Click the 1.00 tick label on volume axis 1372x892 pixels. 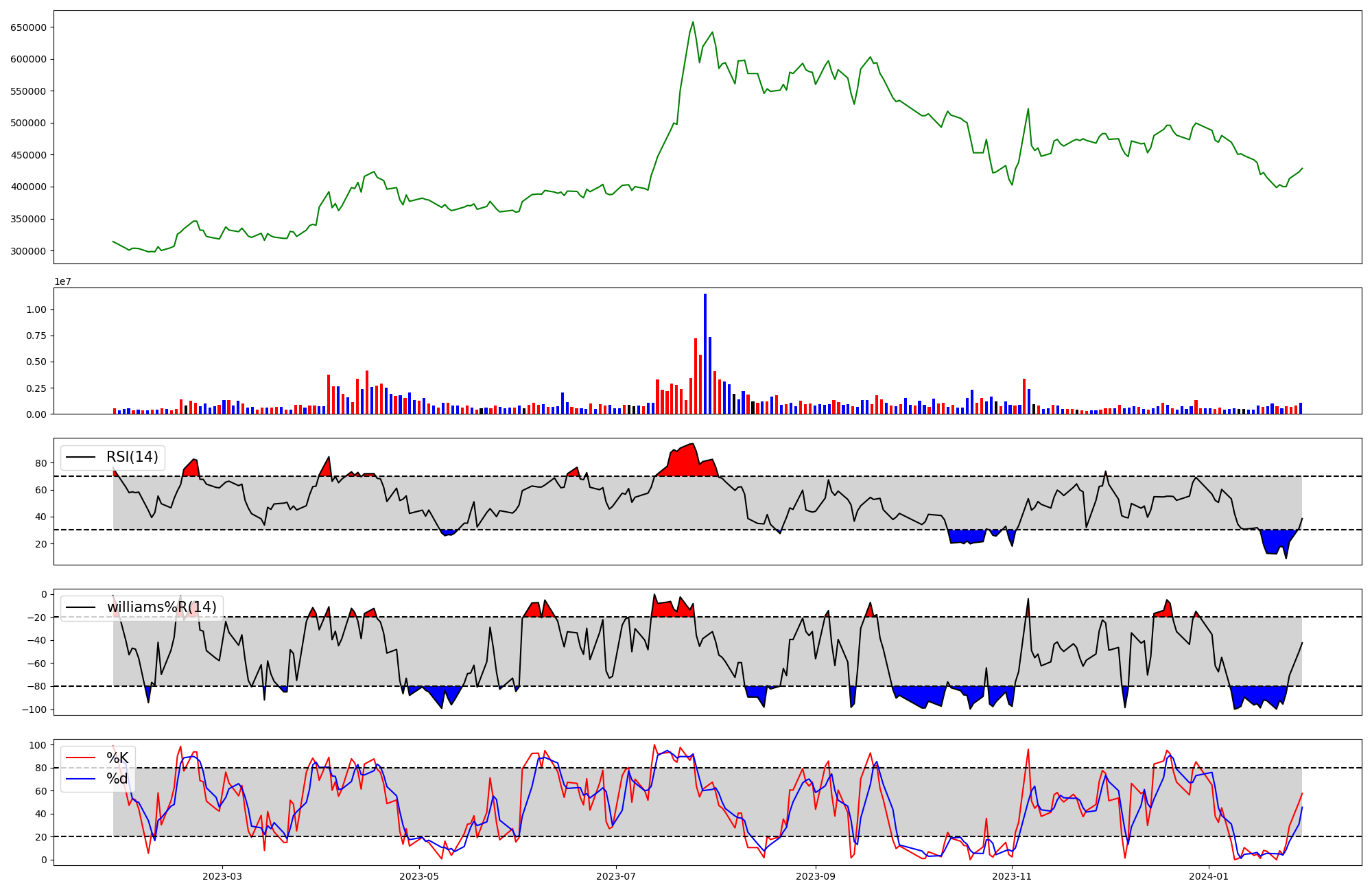click(36, 309)
